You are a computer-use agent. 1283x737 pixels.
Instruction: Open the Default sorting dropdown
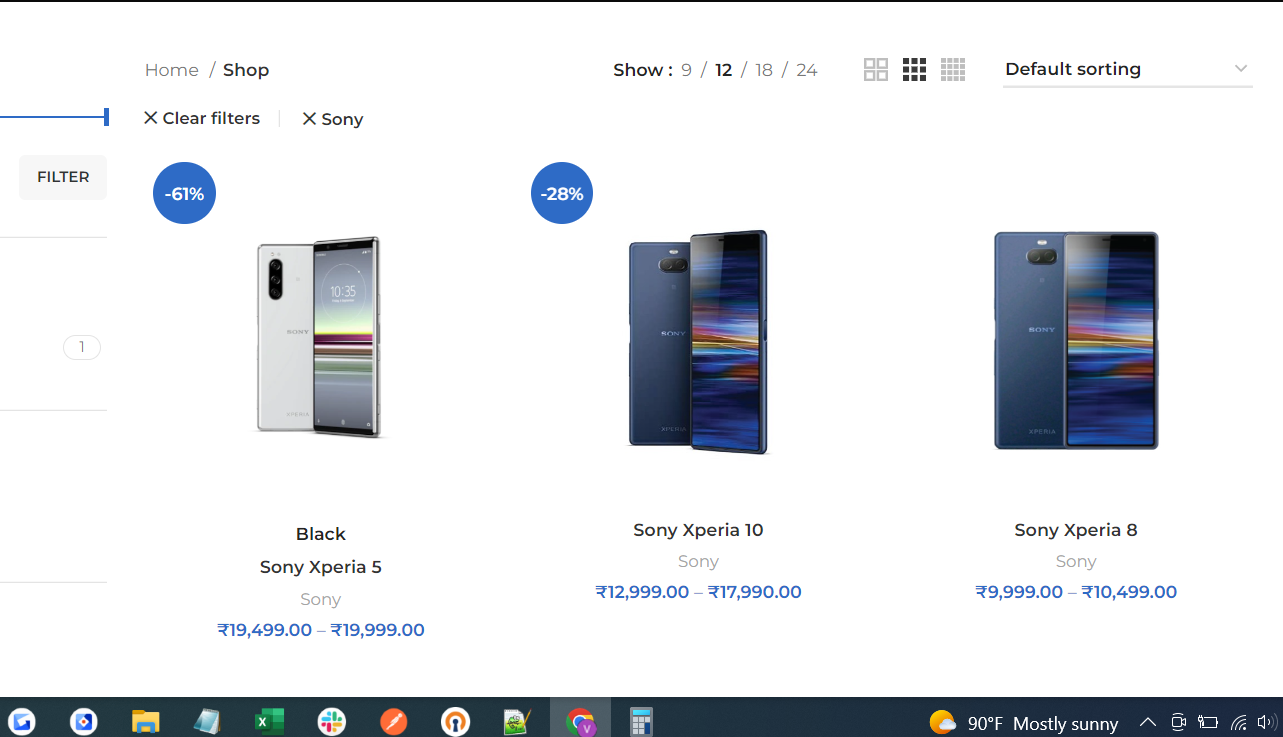pos(1127,69)
